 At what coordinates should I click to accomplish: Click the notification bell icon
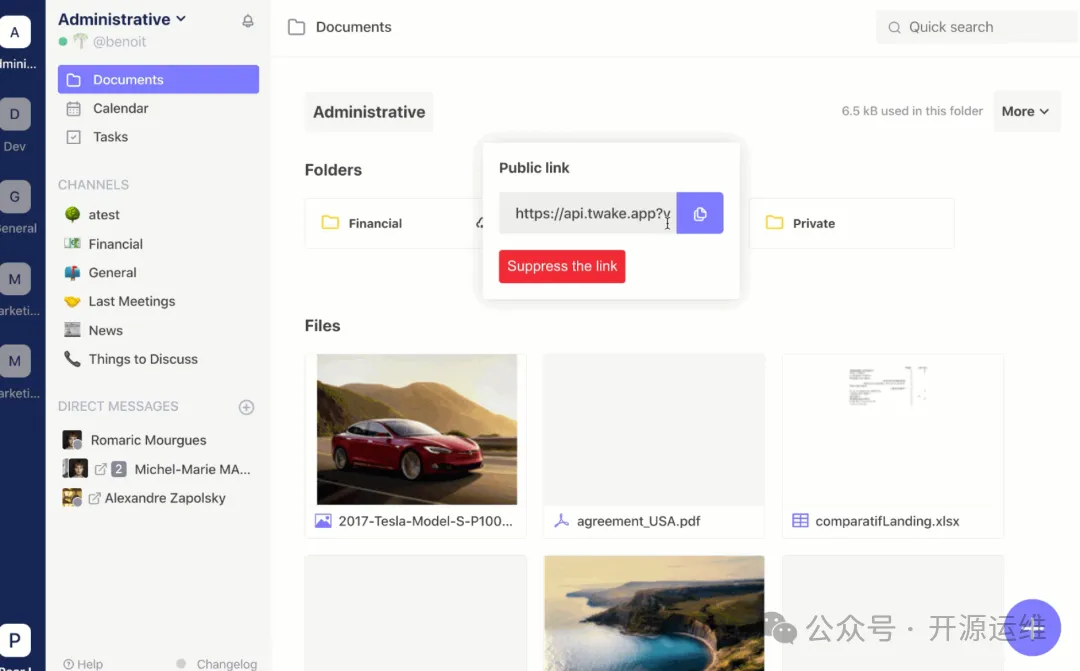248,21
